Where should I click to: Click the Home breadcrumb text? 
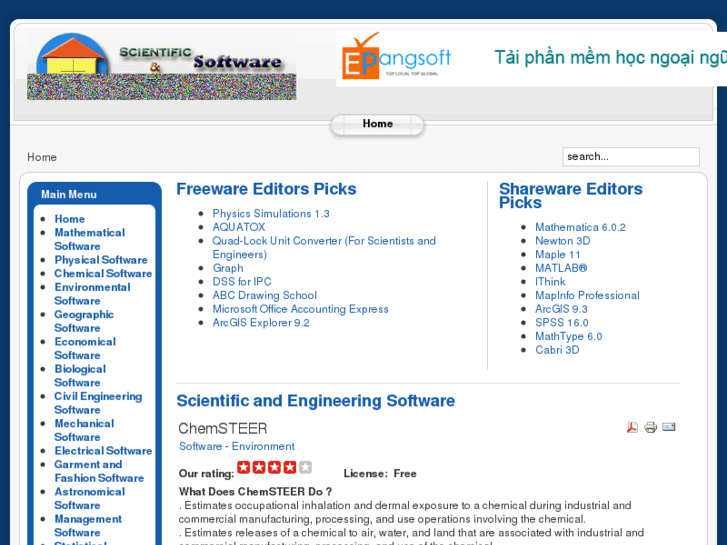[x=42, y=157]
